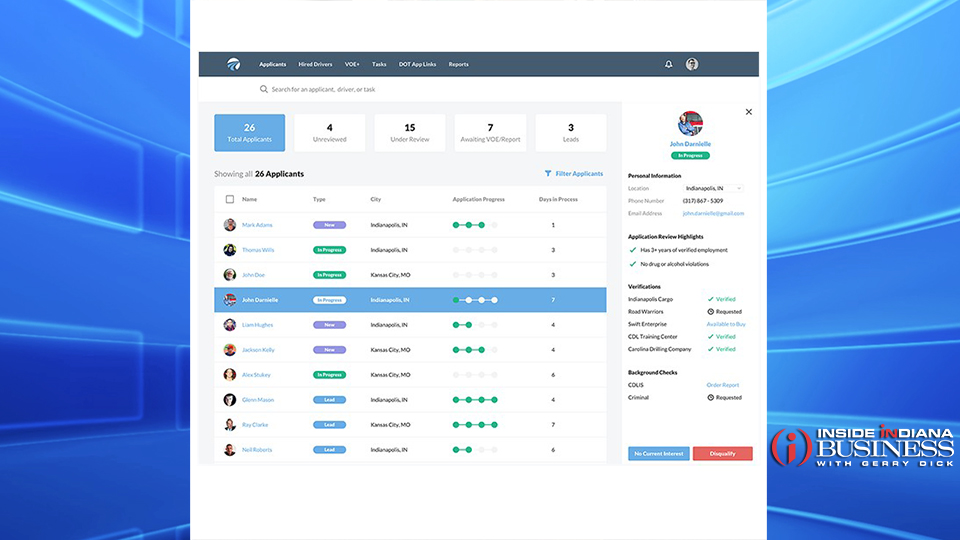Image resolution: width=960 pixels, height=540 pixels.
Task: Click the funnel icon next to Filter Applicants
Action: [x=548, y=174]
